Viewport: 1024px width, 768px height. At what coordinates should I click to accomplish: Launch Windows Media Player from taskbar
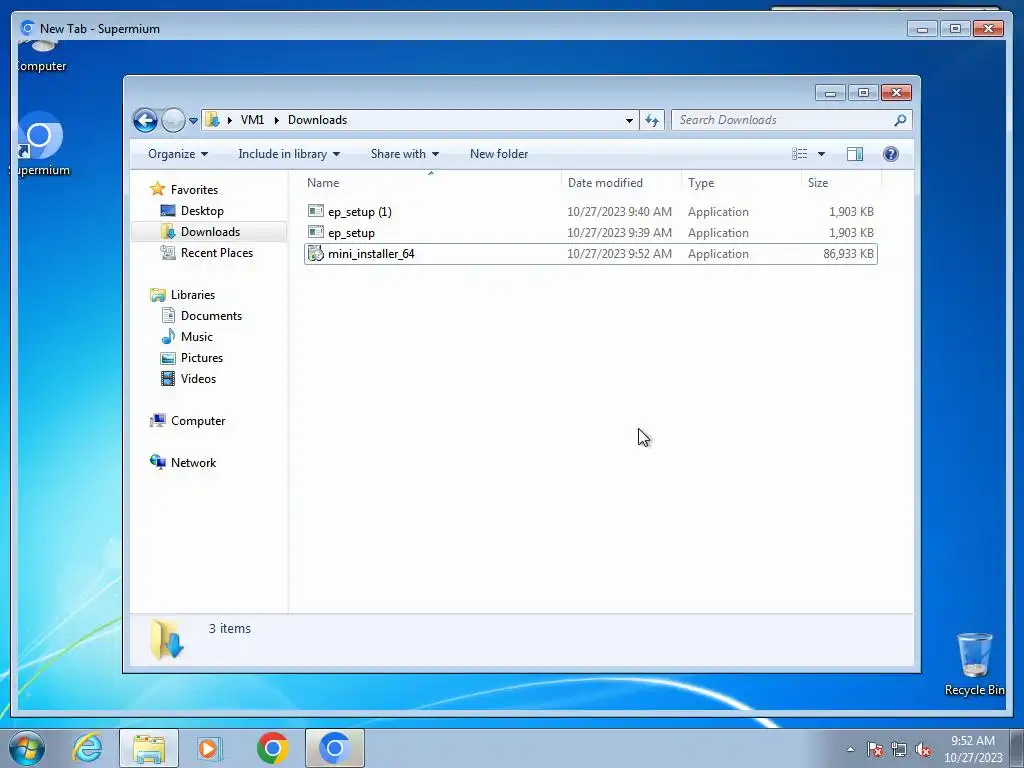[x=210, y=748]
